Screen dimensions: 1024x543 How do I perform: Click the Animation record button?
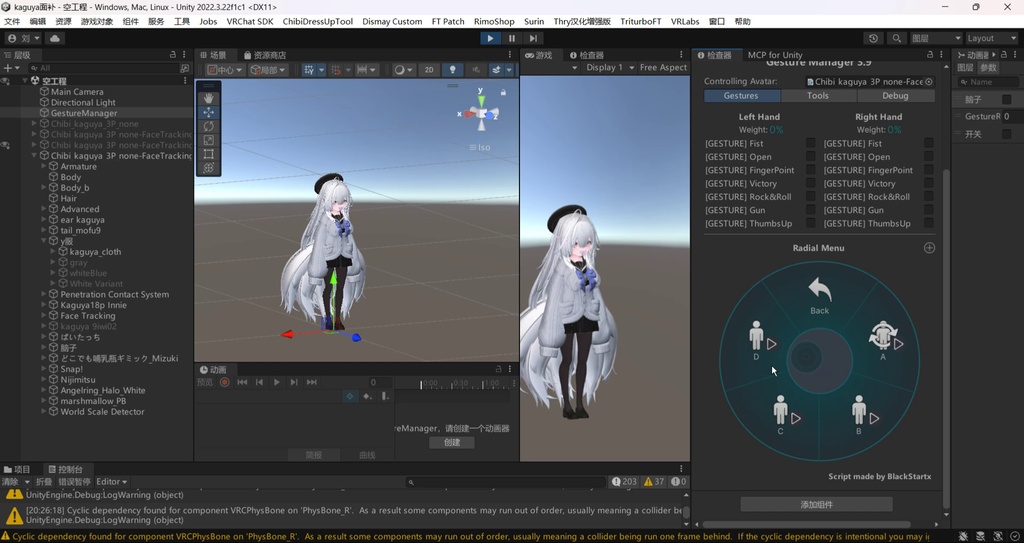click(225, 382)
